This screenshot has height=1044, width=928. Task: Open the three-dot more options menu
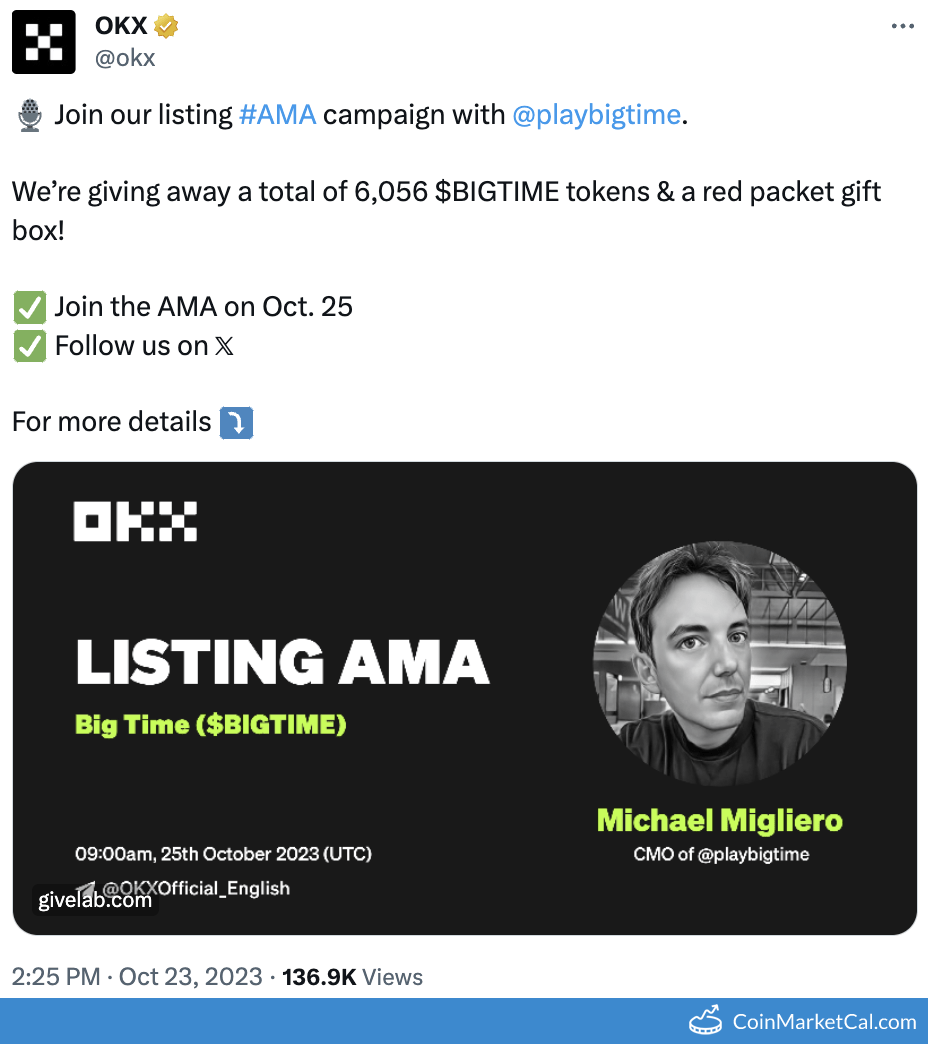[902, 27]
